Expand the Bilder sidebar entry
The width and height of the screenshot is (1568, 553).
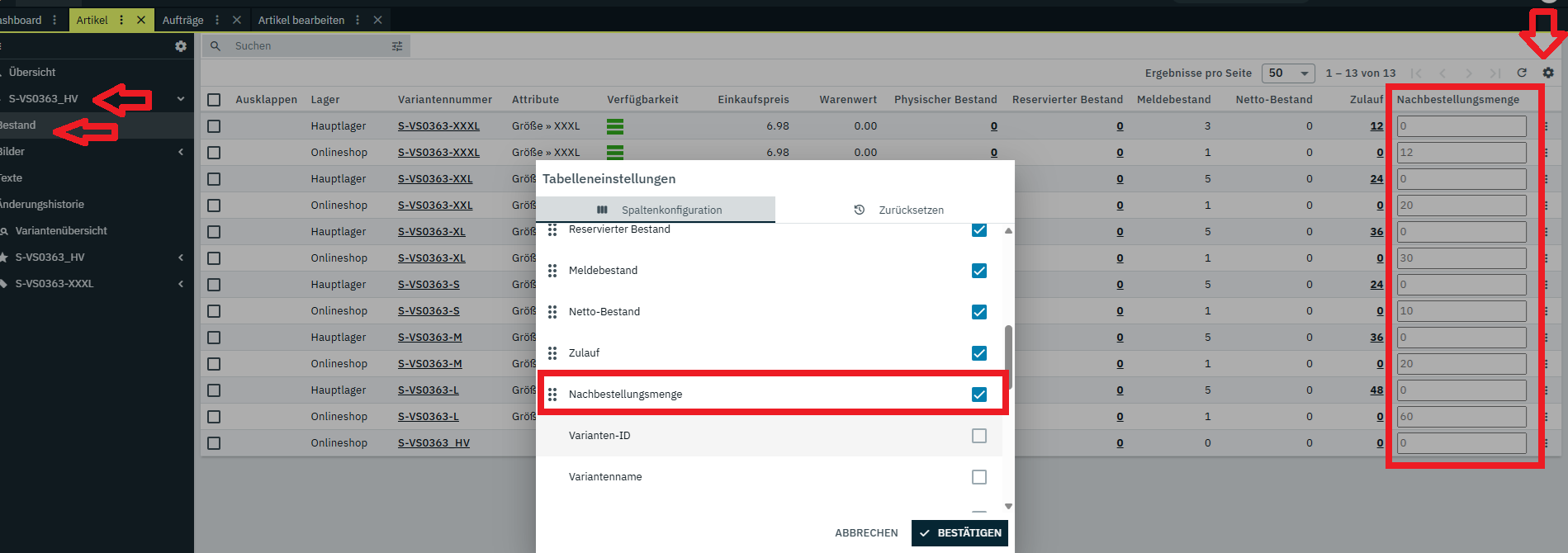point(181,152)
